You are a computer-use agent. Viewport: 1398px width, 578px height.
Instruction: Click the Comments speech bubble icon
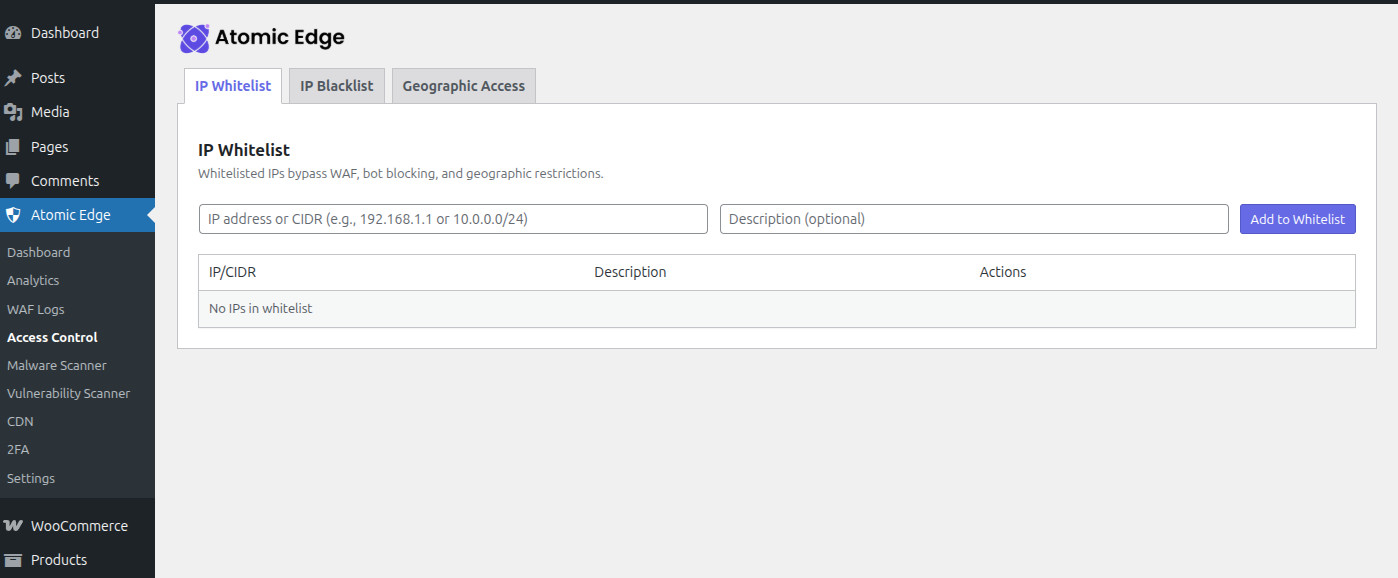click(13, 181)
